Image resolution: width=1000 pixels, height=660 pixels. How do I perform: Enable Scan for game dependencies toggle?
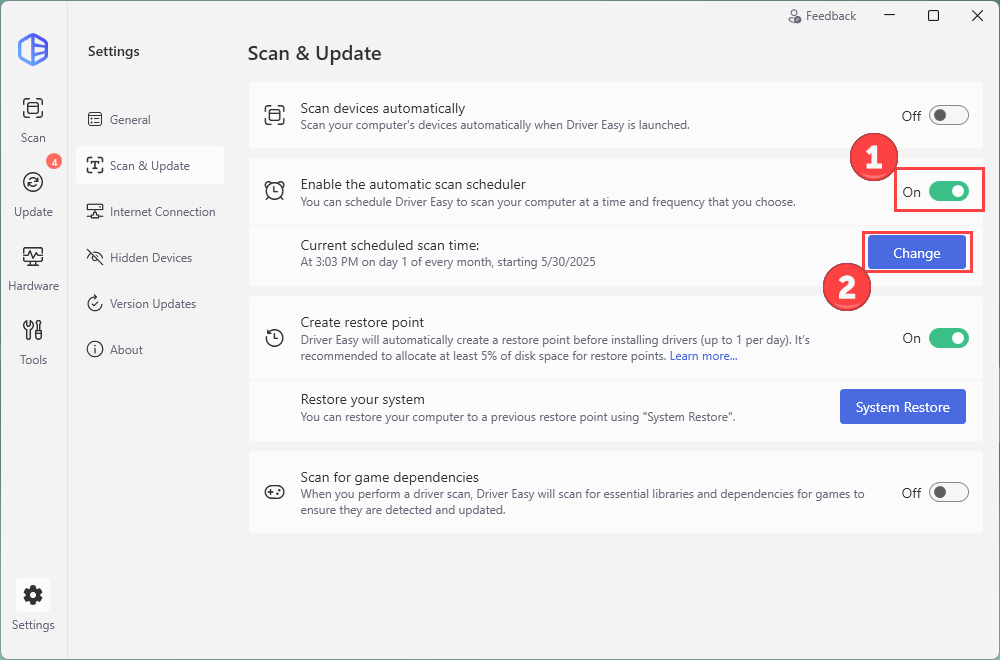point(948,493)
